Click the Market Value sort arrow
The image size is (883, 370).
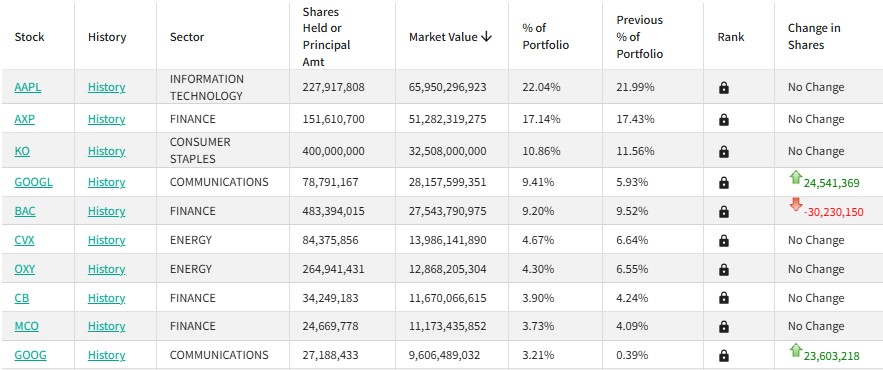tap(487, 37)
